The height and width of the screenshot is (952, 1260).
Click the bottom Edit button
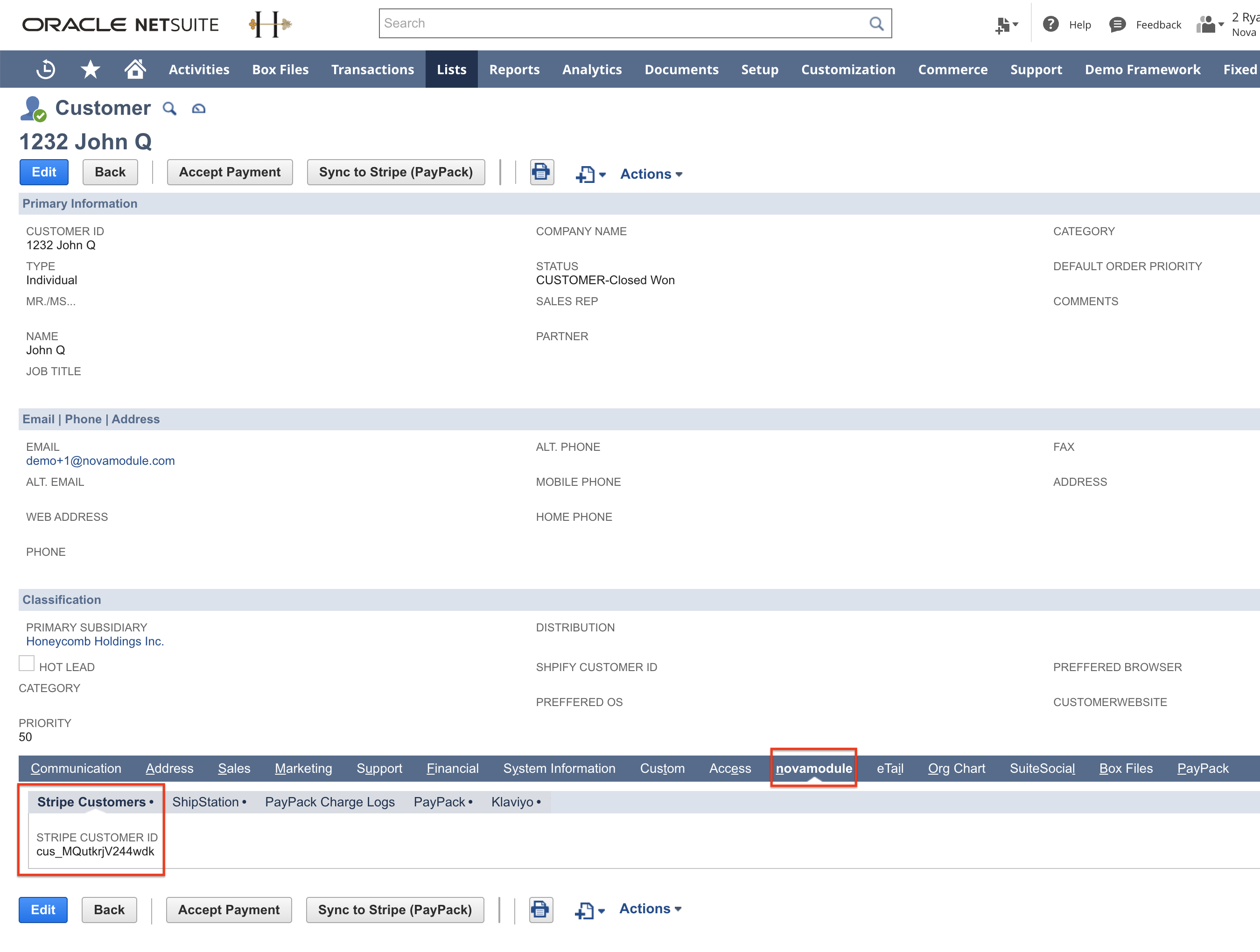point(43,910)
